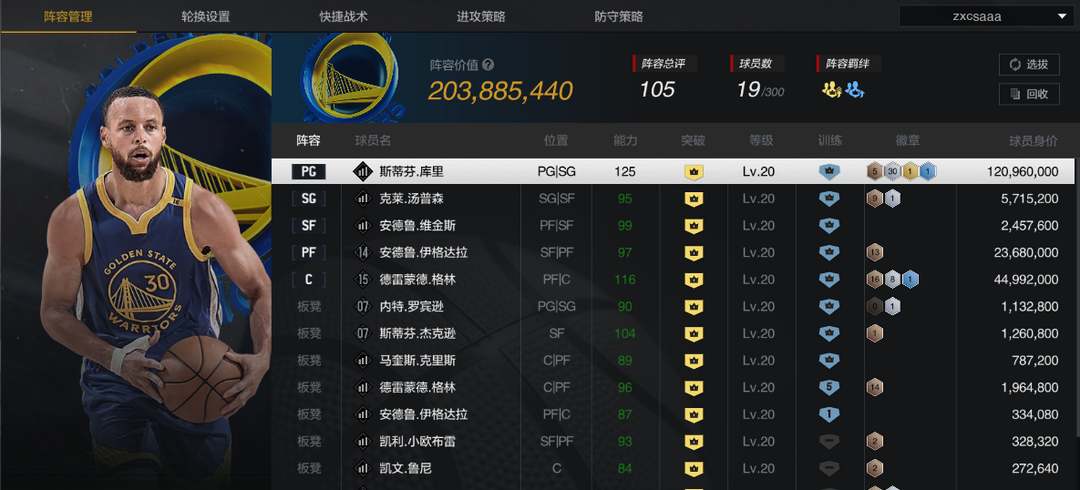This screenshot has height=490, width=1080.
Task: Click the 选拔 button
Action: pyautogui.click(x=1029, y=64)
